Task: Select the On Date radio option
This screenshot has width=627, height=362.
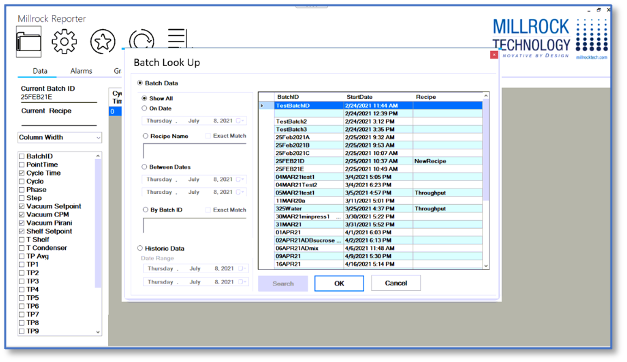Action: [144, 108]
